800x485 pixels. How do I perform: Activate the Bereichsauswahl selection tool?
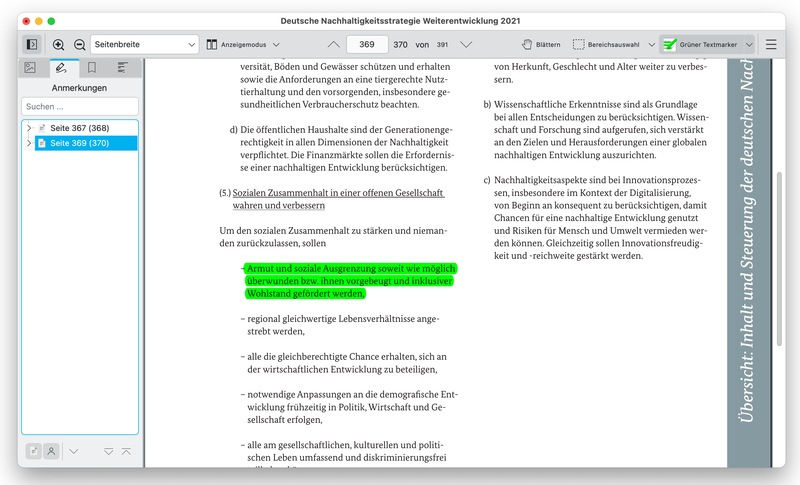coord(606,44)
